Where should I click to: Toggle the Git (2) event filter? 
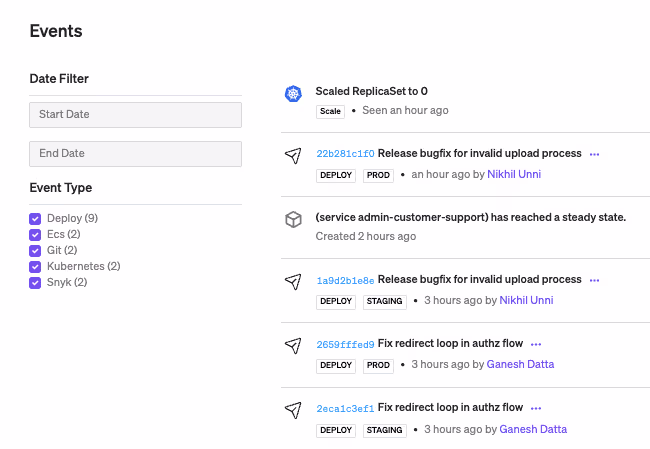(x=35, y=250)
